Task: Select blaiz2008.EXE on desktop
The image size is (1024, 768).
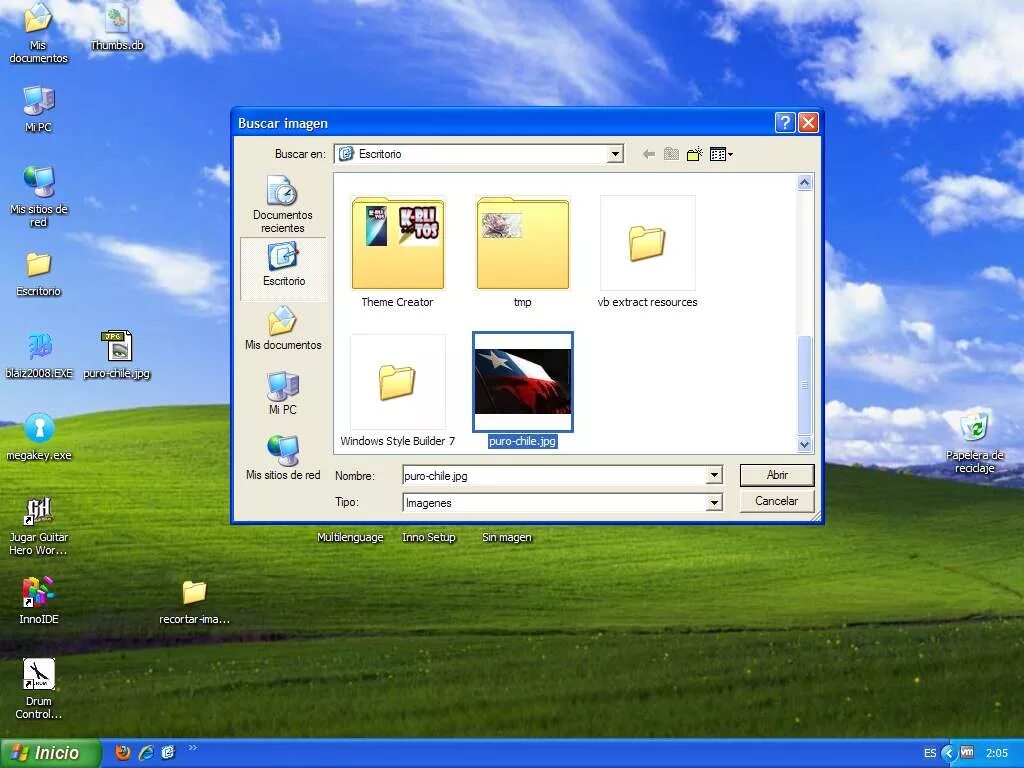Action: point(39,356)
